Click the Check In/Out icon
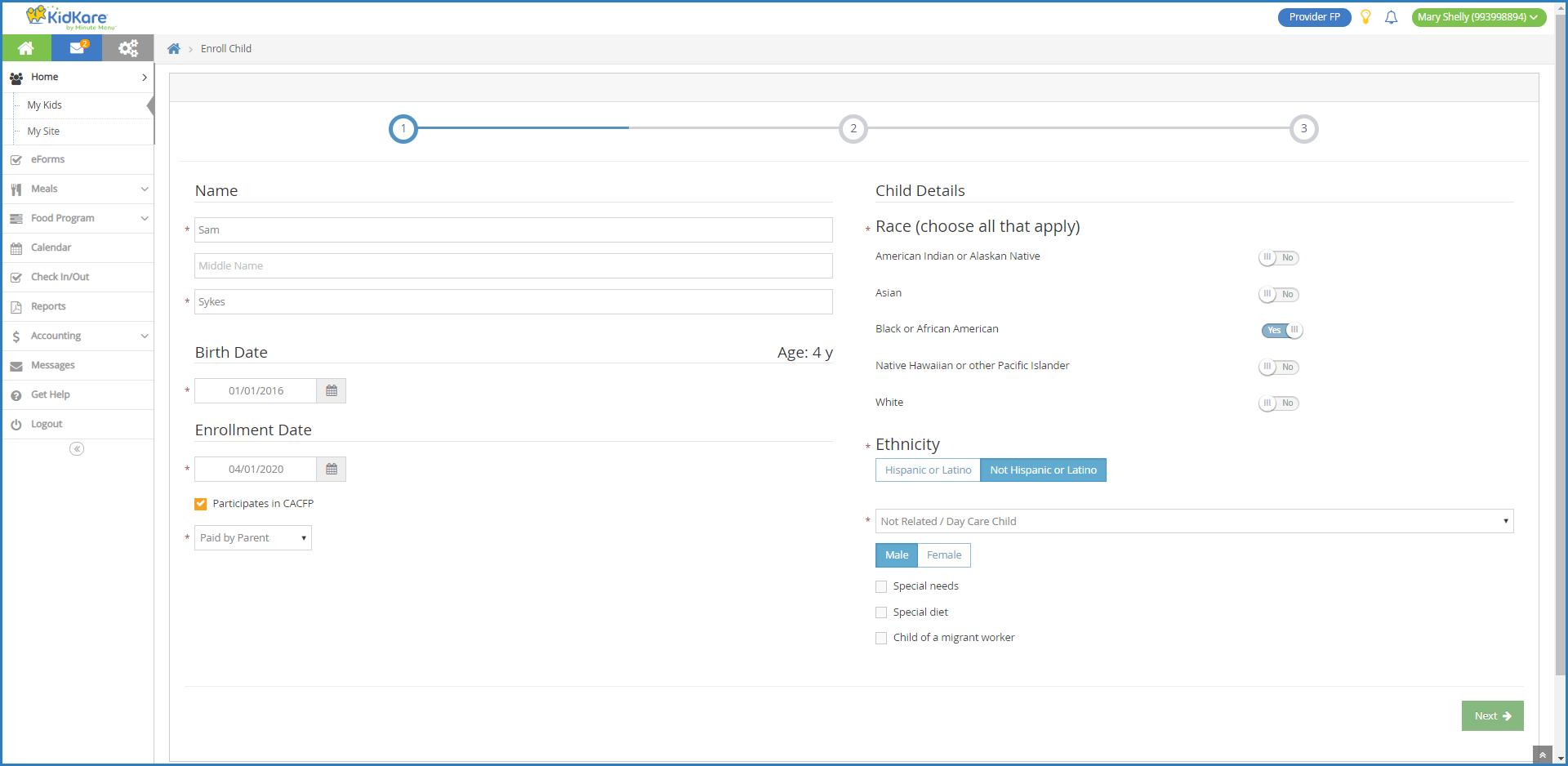The image size is (1568, 766). click(x=16, y=278)
